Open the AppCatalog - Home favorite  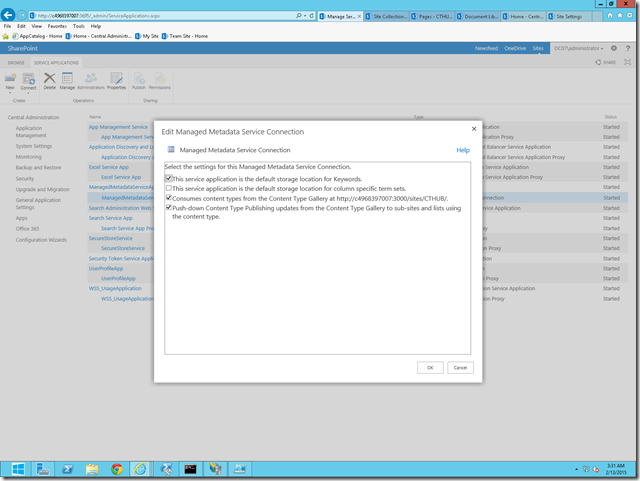tap(37, 36)
